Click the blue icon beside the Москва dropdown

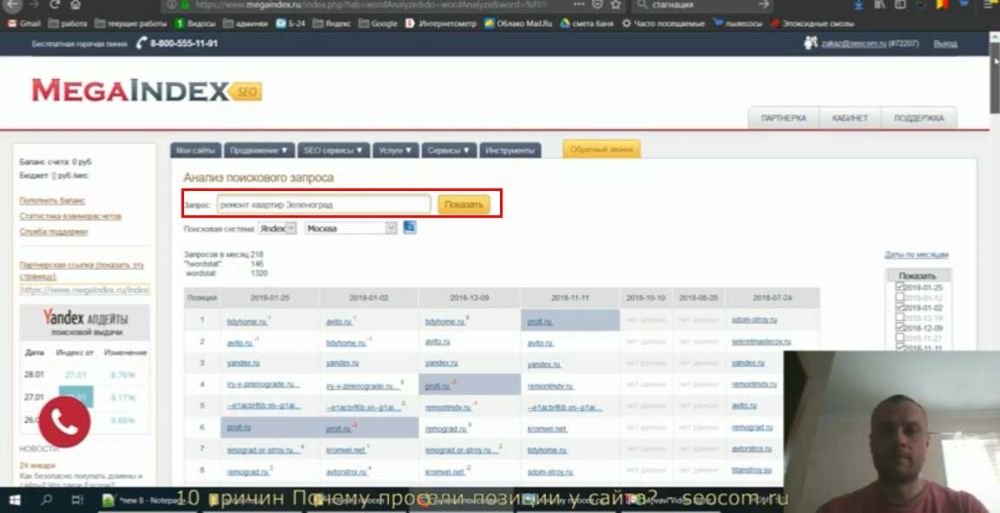pos(410,228)
